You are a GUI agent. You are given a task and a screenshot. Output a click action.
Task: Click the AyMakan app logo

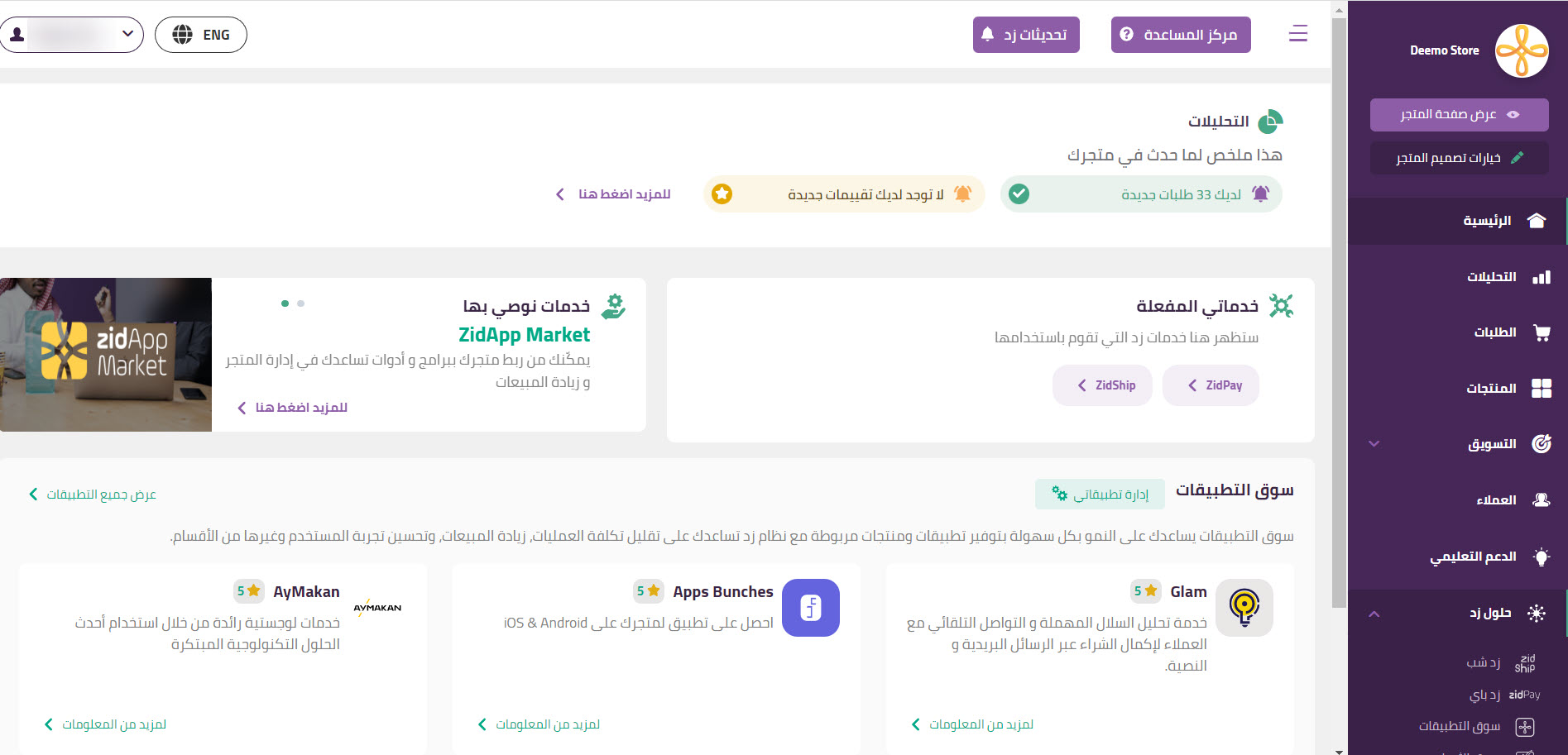pyautogui.click(x=377, y=608)
